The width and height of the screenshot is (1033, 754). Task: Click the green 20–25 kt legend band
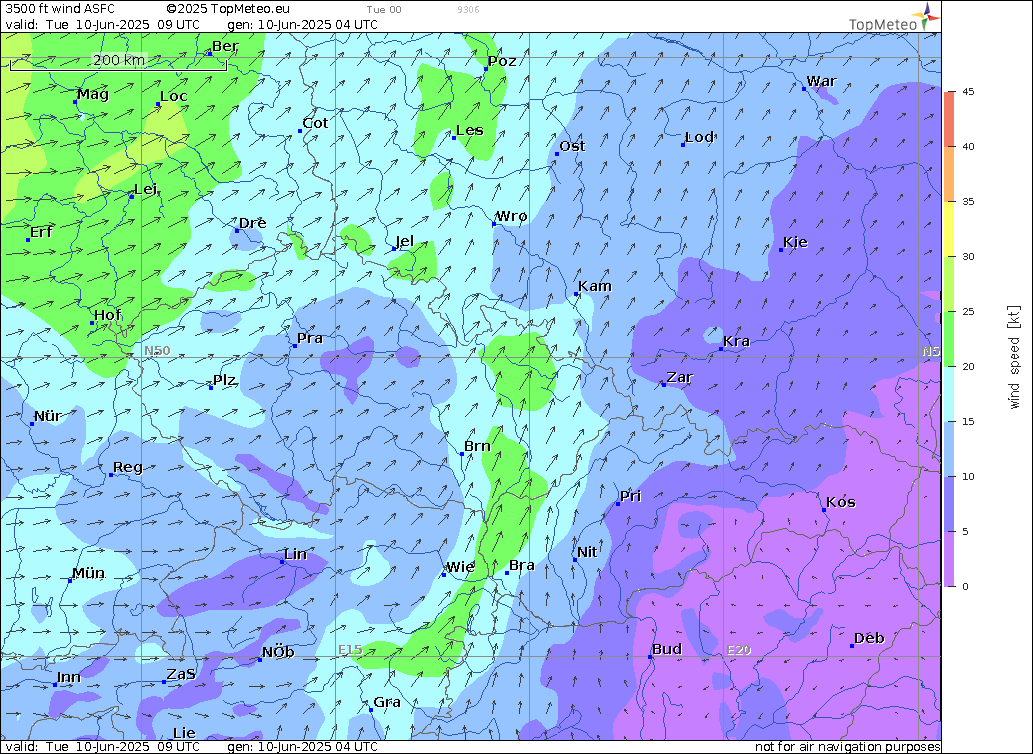click(x=949, y=338)
